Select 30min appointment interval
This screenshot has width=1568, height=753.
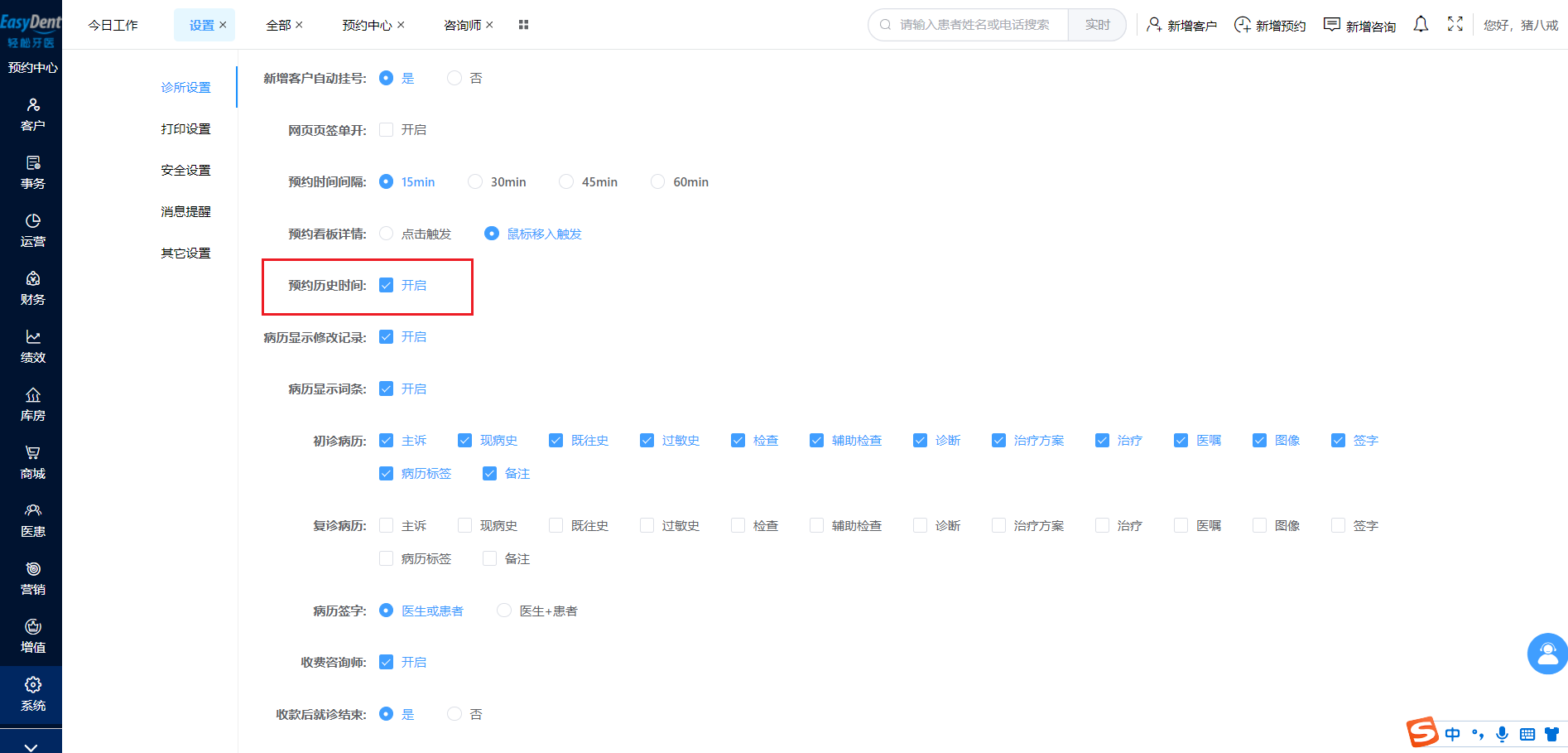point(475,181)
